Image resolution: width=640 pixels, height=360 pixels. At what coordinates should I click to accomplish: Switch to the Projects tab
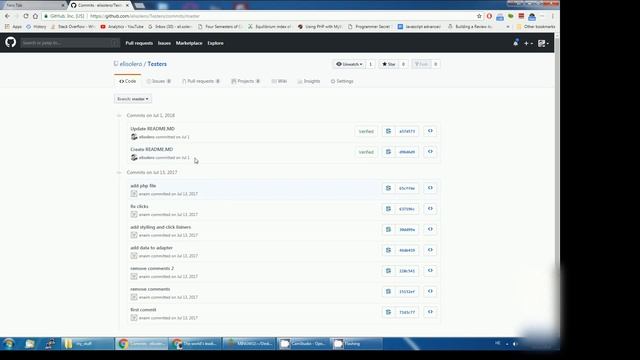coord(246,81)
